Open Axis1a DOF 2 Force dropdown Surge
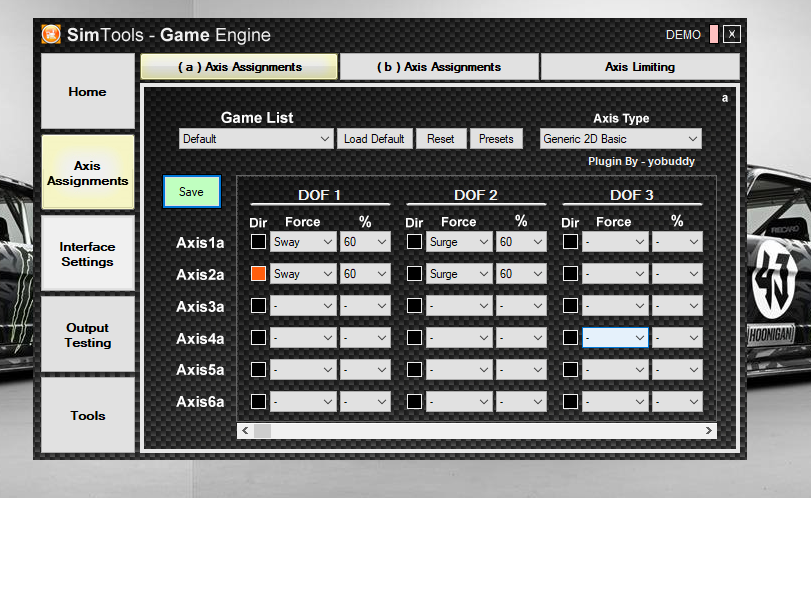This screenshot has width=811, height=616. [x=459, y=242]
